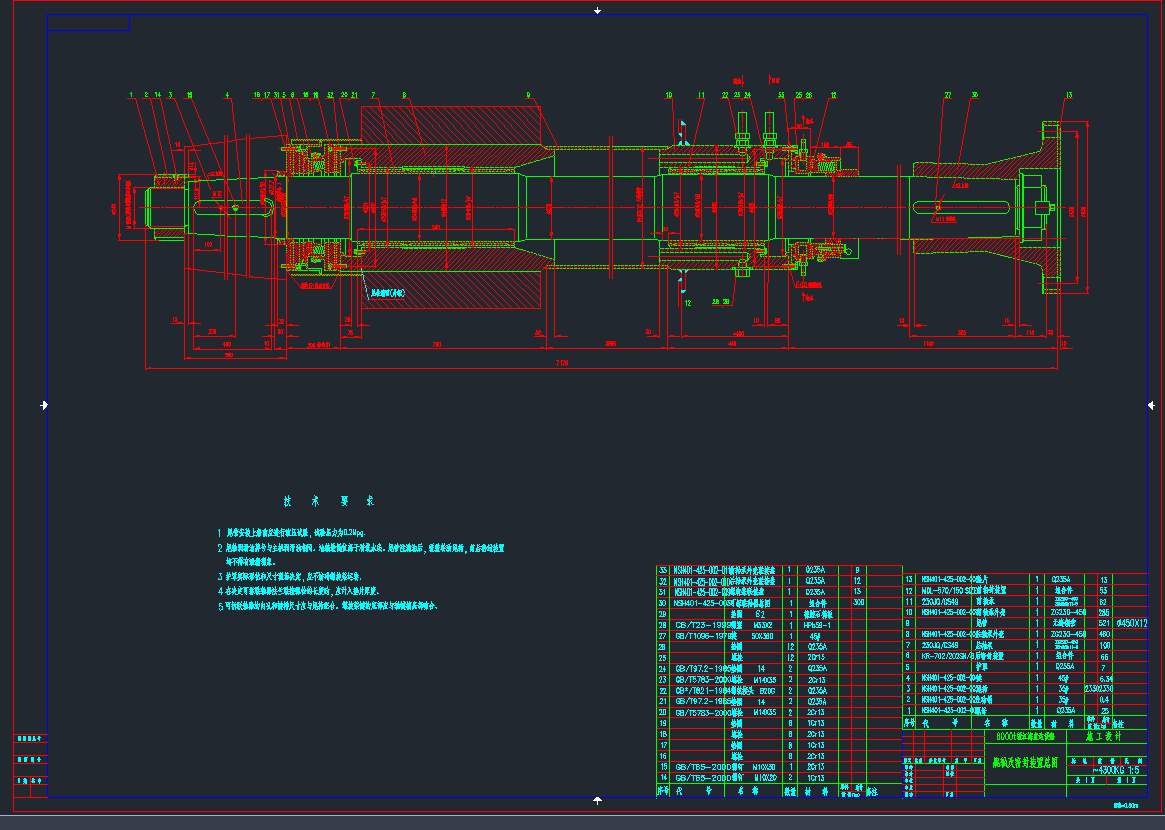Select the KR-702/202SM/B code in row 6
This screenshot has width=1165, height=830.
coord(949,656)
